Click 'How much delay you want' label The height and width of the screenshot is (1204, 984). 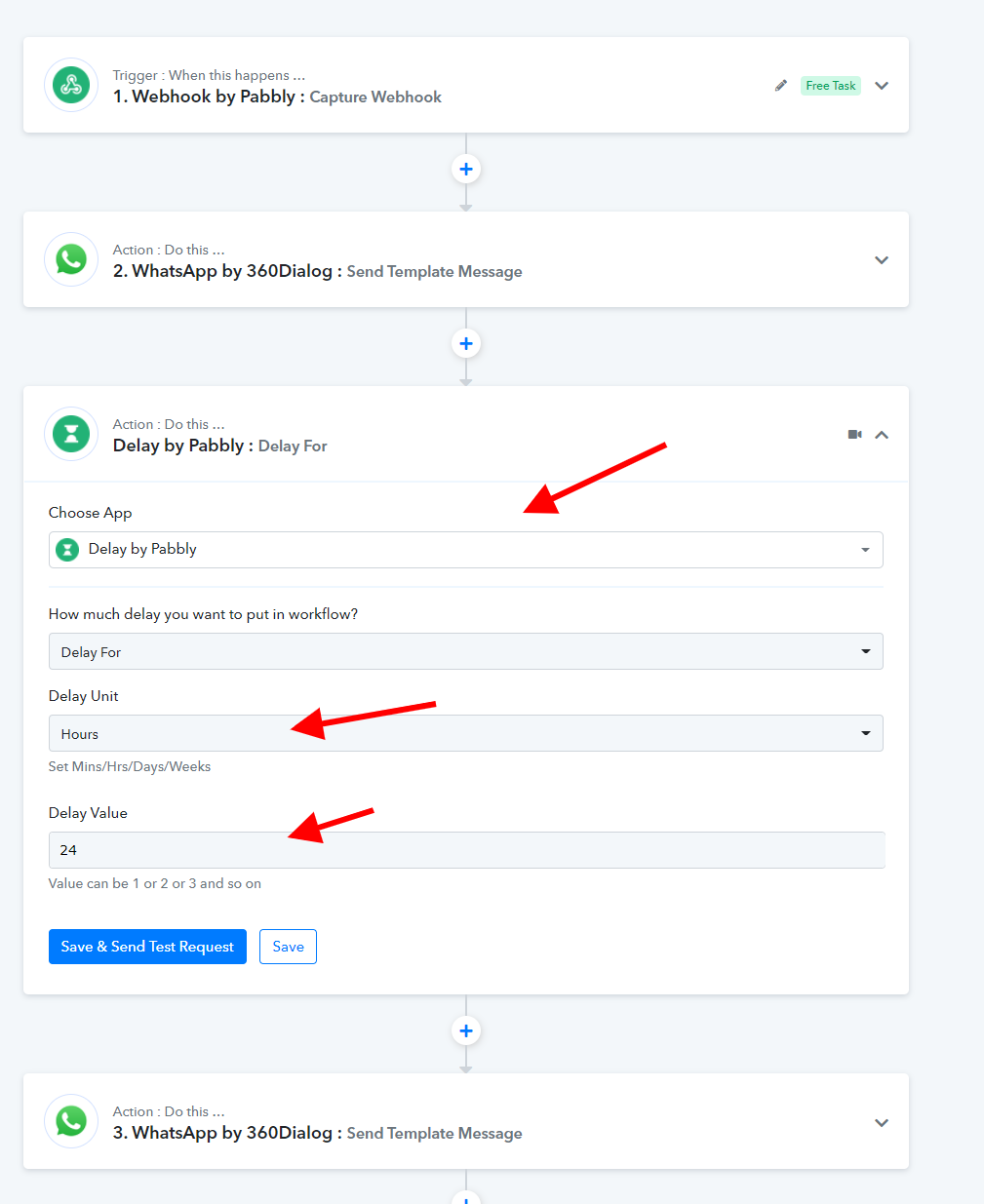point(203,614)
